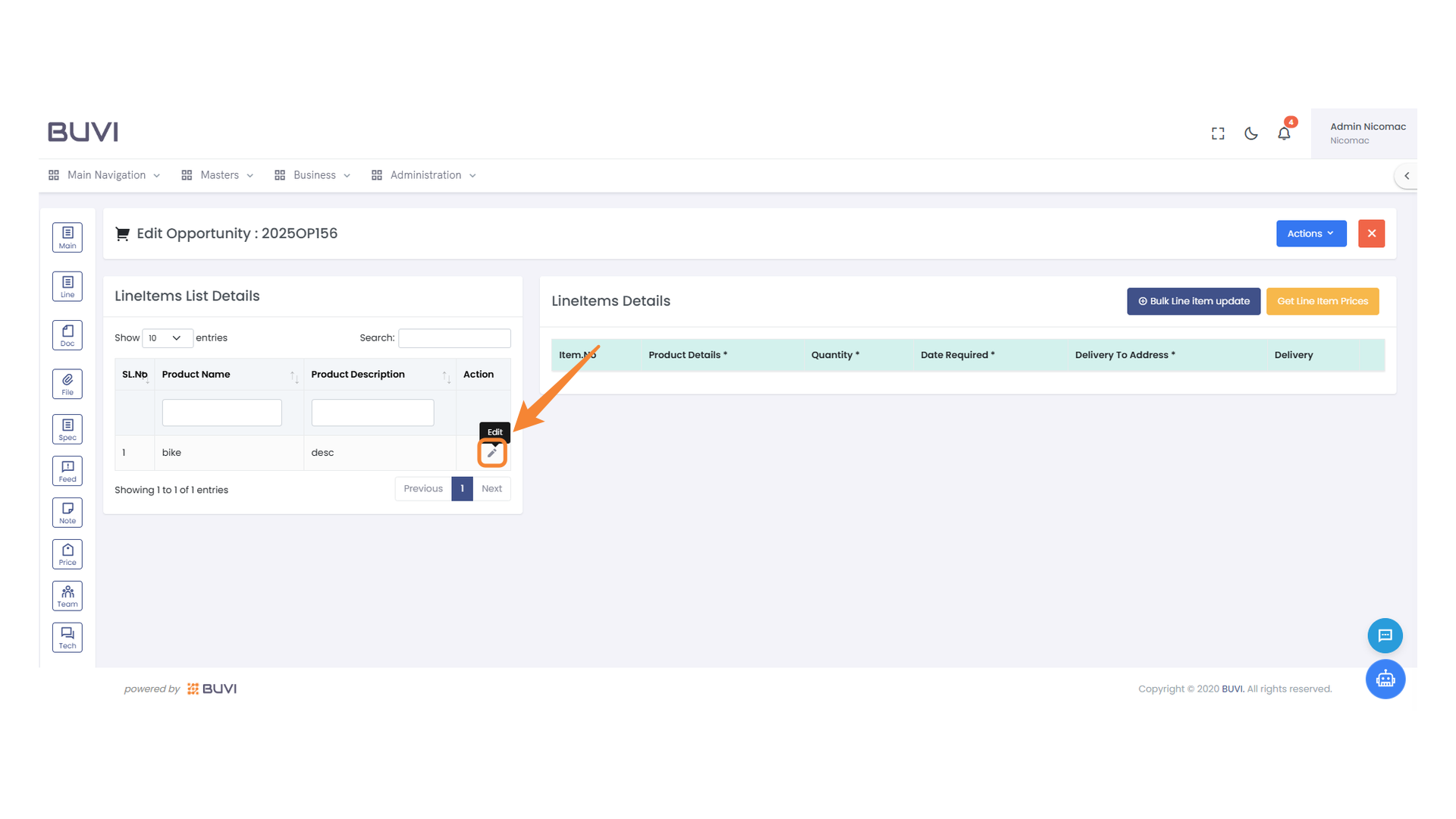Toggle fullscreen view icon
This screenshot has height=819, width=1456.
tap(1218, 133)
